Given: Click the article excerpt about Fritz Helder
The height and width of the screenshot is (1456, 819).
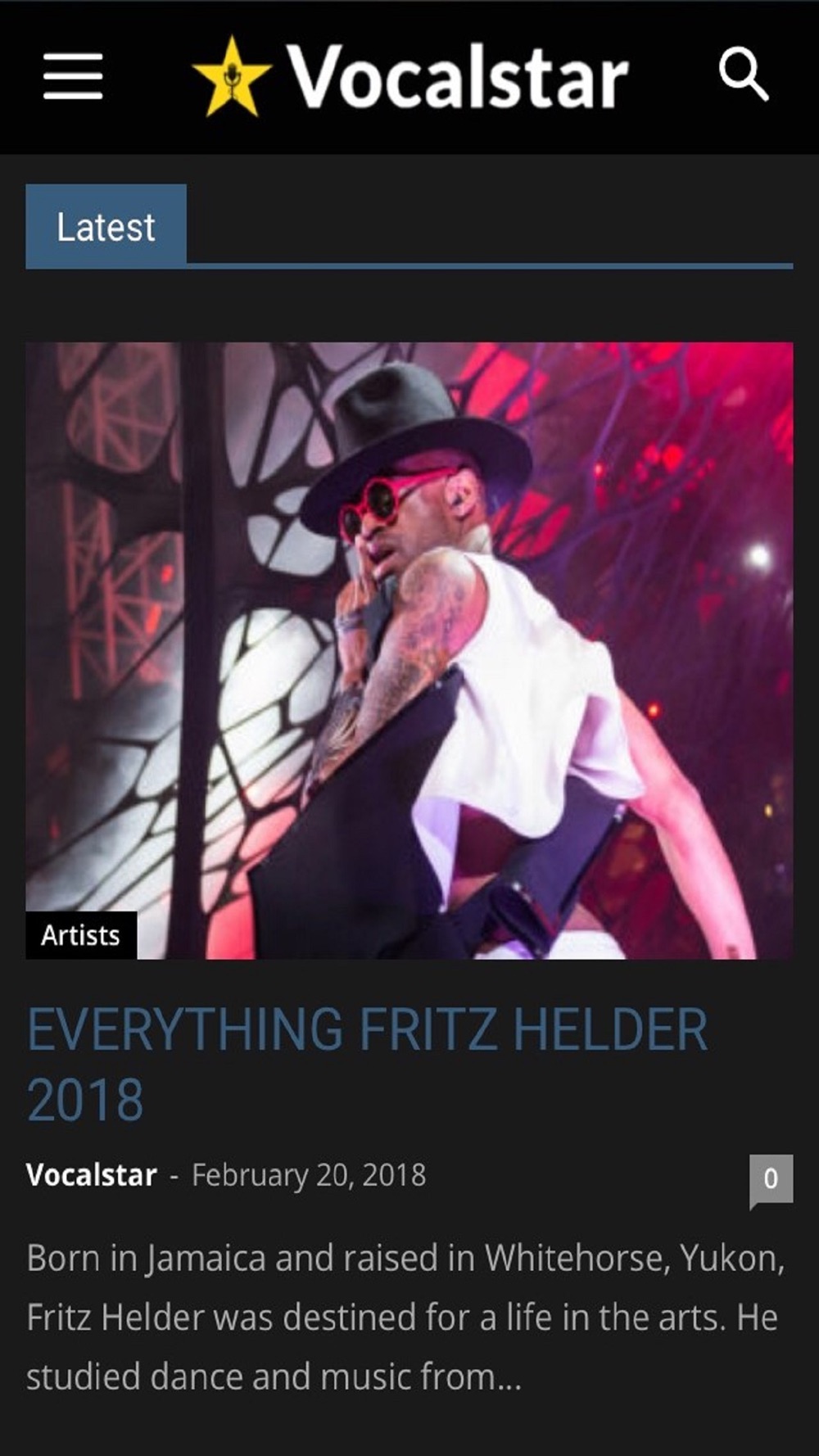Looking at the screenshot, I should point(406,1318).
